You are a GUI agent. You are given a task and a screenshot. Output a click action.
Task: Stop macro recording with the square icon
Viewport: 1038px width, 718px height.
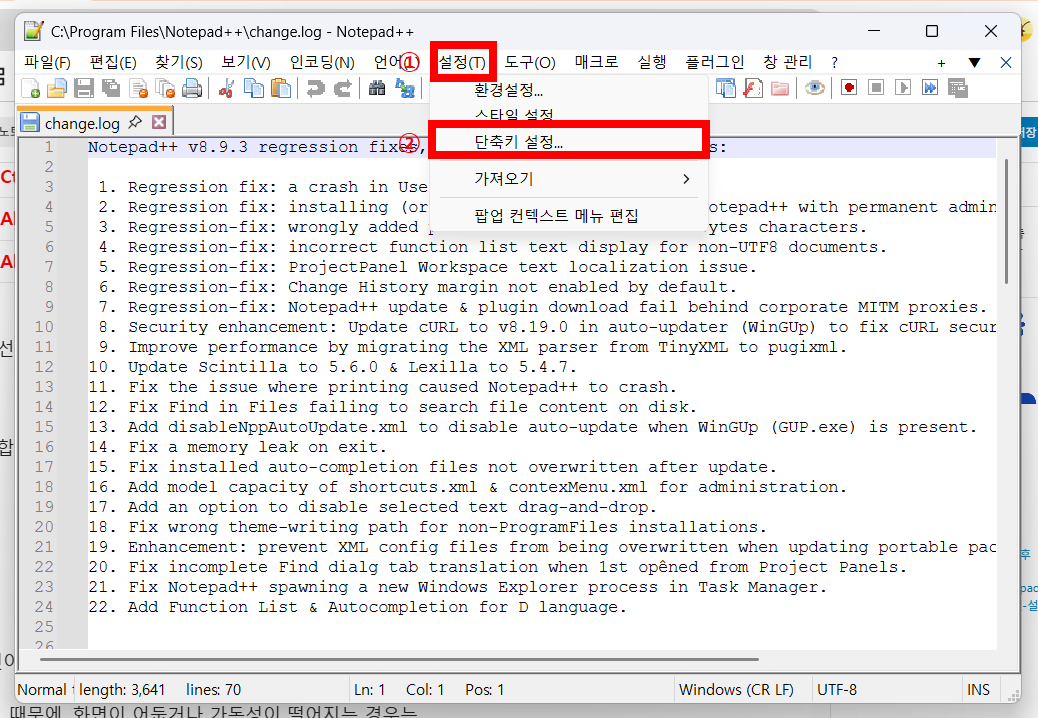[876, 87]
